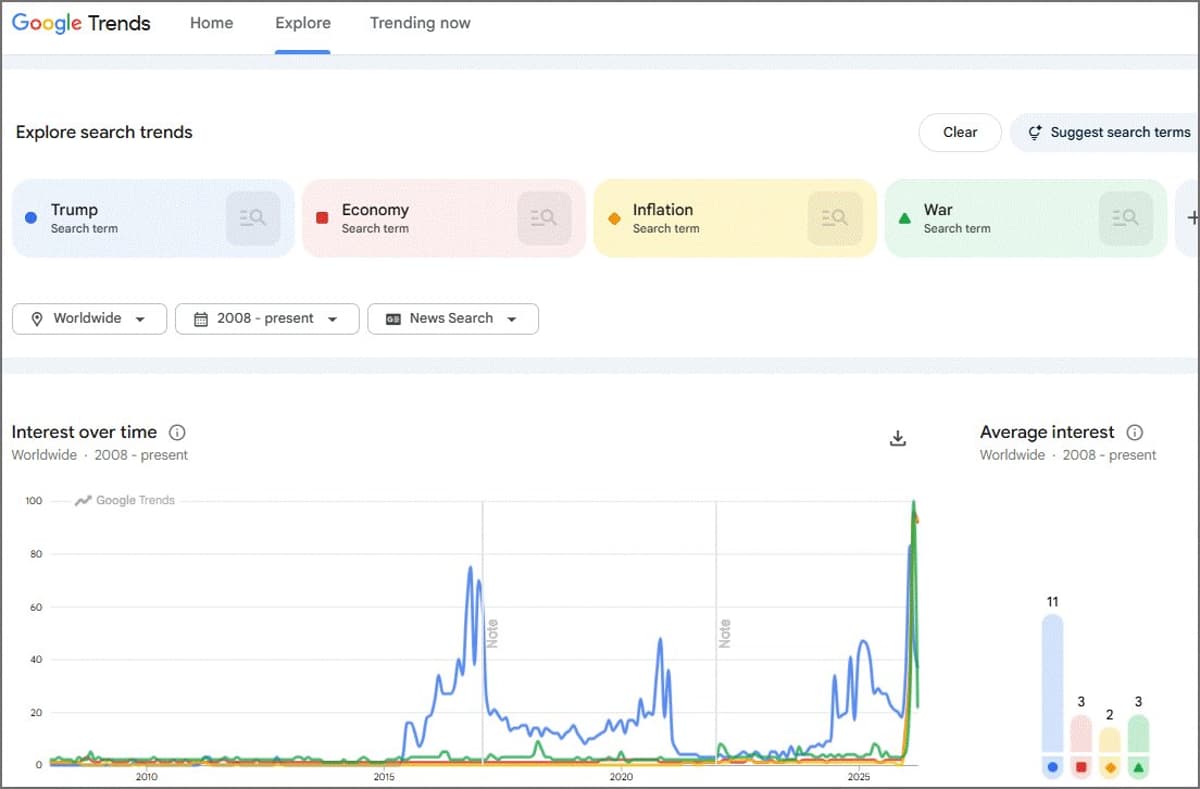
Task: Click the 2015 label on chart axis
Action: [384, 777]
